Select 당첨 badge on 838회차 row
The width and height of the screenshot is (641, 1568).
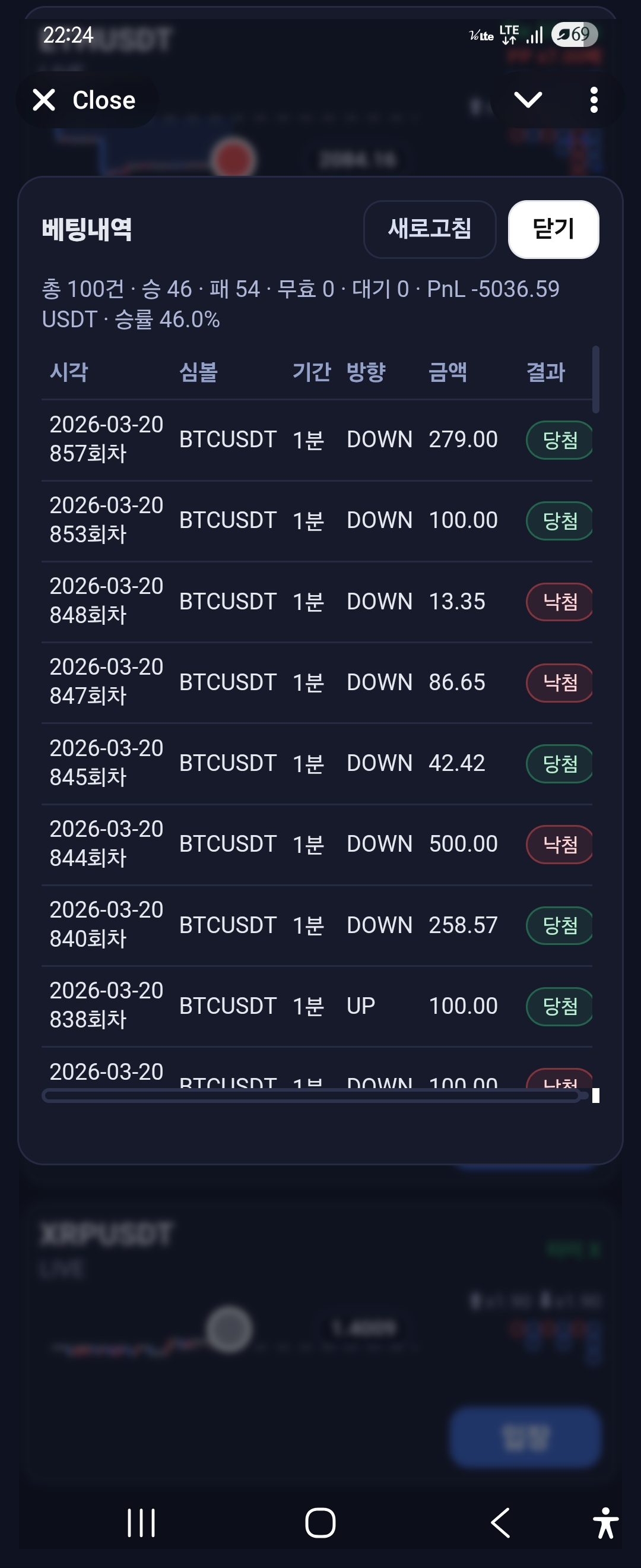click(x=559, y=1006)
